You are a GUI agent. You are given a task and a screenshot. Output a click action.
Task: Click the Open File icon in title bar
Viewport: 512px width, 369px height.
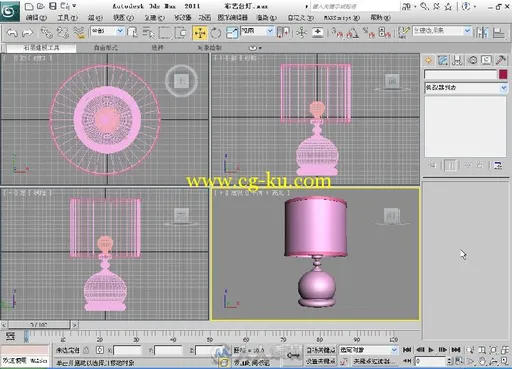41,6
